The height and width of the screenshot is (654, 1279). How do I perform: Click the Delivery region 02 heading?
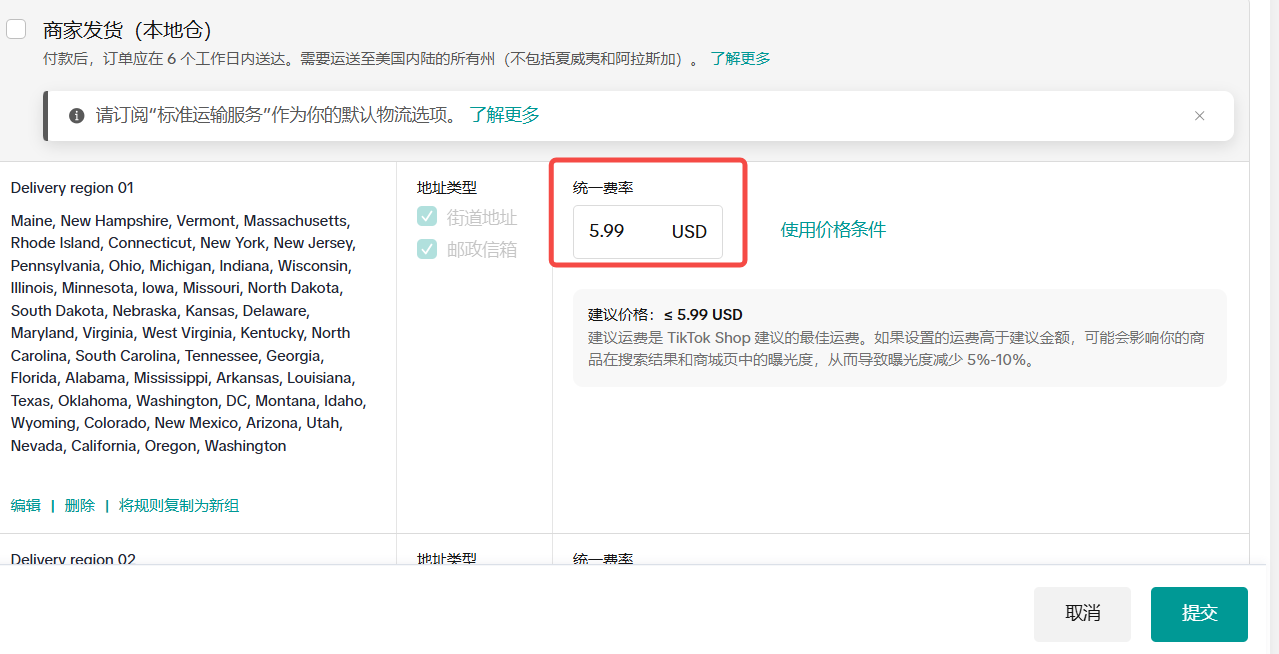coord(73,559)
